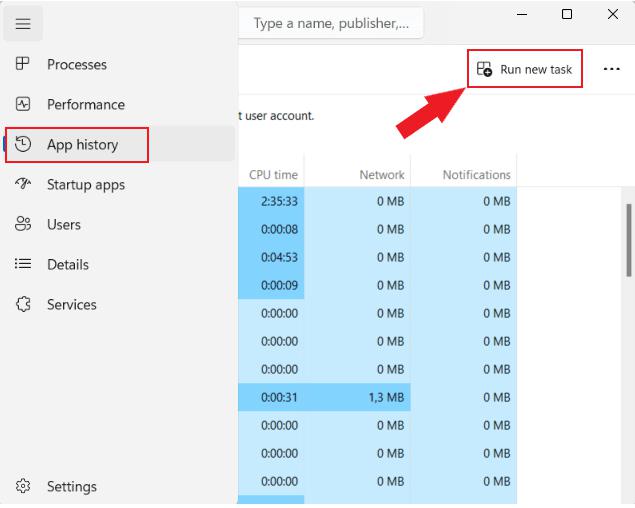Open the Settings gear icon
Screen dimensions: 635x508
click(23, 486)
